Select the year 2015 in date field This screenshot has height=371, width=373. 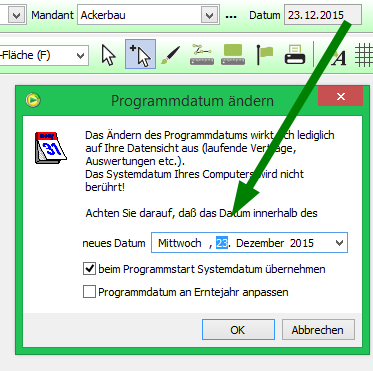pos(302,243)
